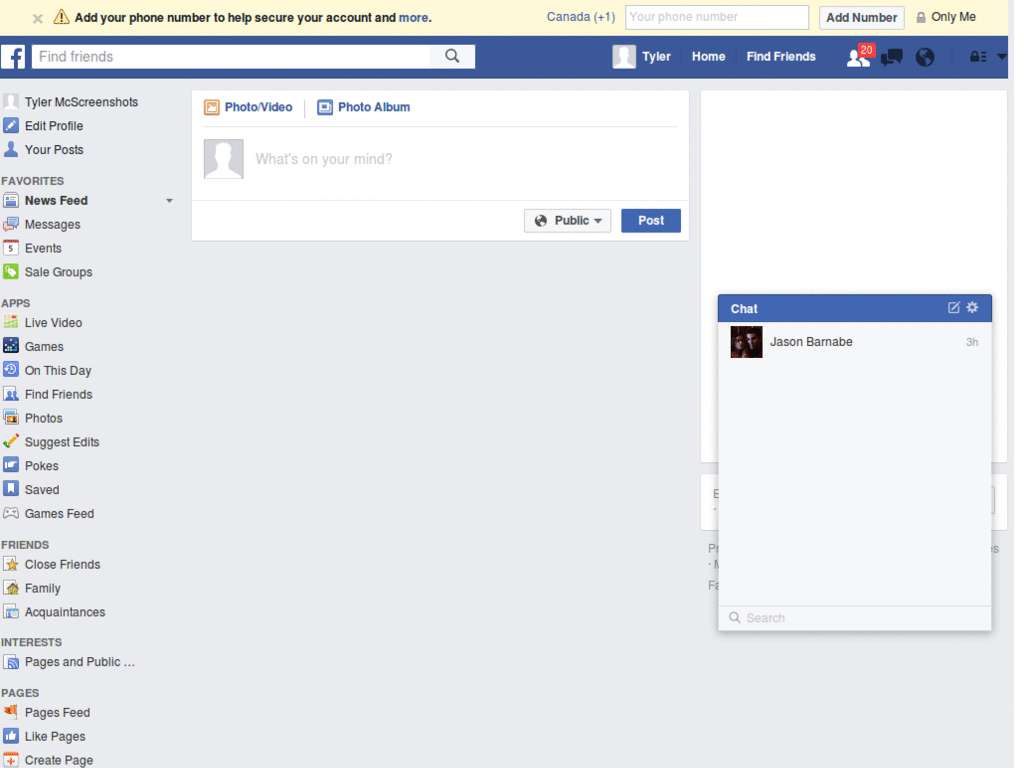Viewport: 1024px width, 768px height.
Task: Open friend requests icon with 20 badge
Action: [x=859, y=57]
